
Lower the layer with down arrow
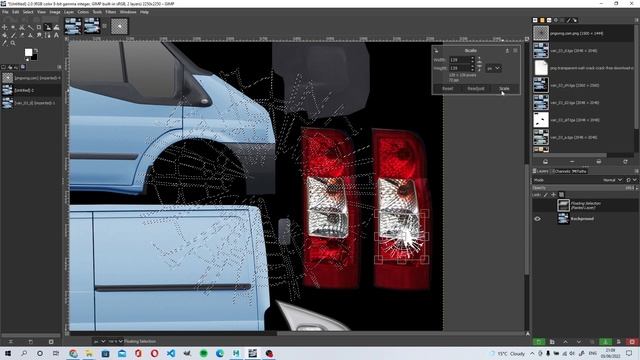(x=579, y=342)
